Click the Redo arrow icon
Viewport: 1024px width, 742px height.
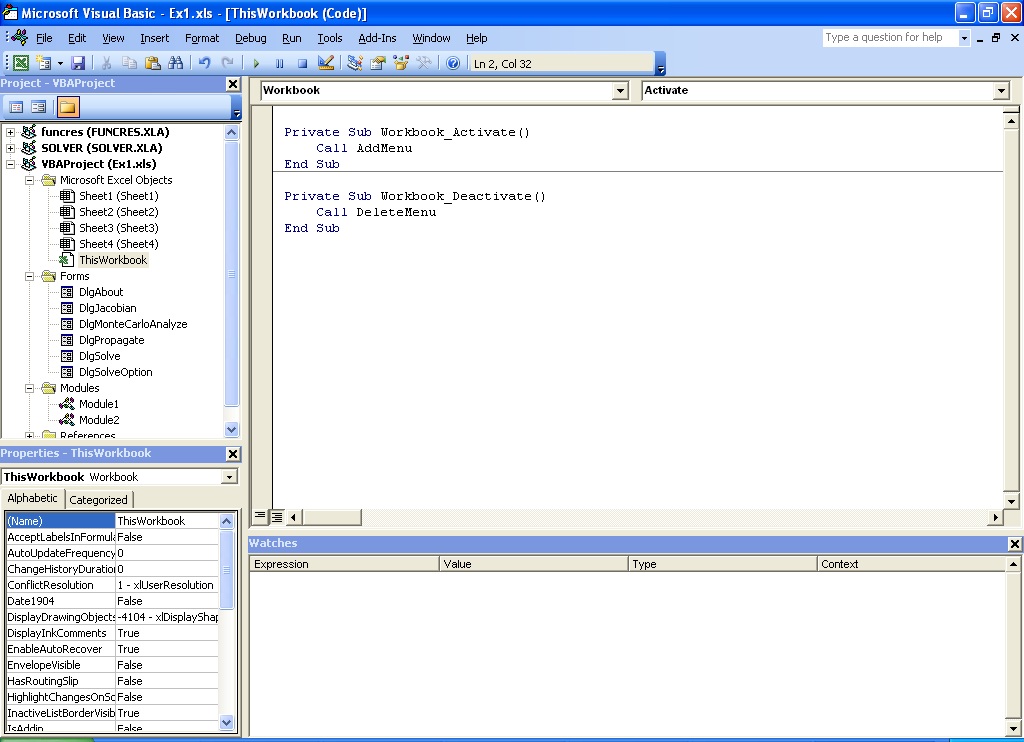(227, 63)
